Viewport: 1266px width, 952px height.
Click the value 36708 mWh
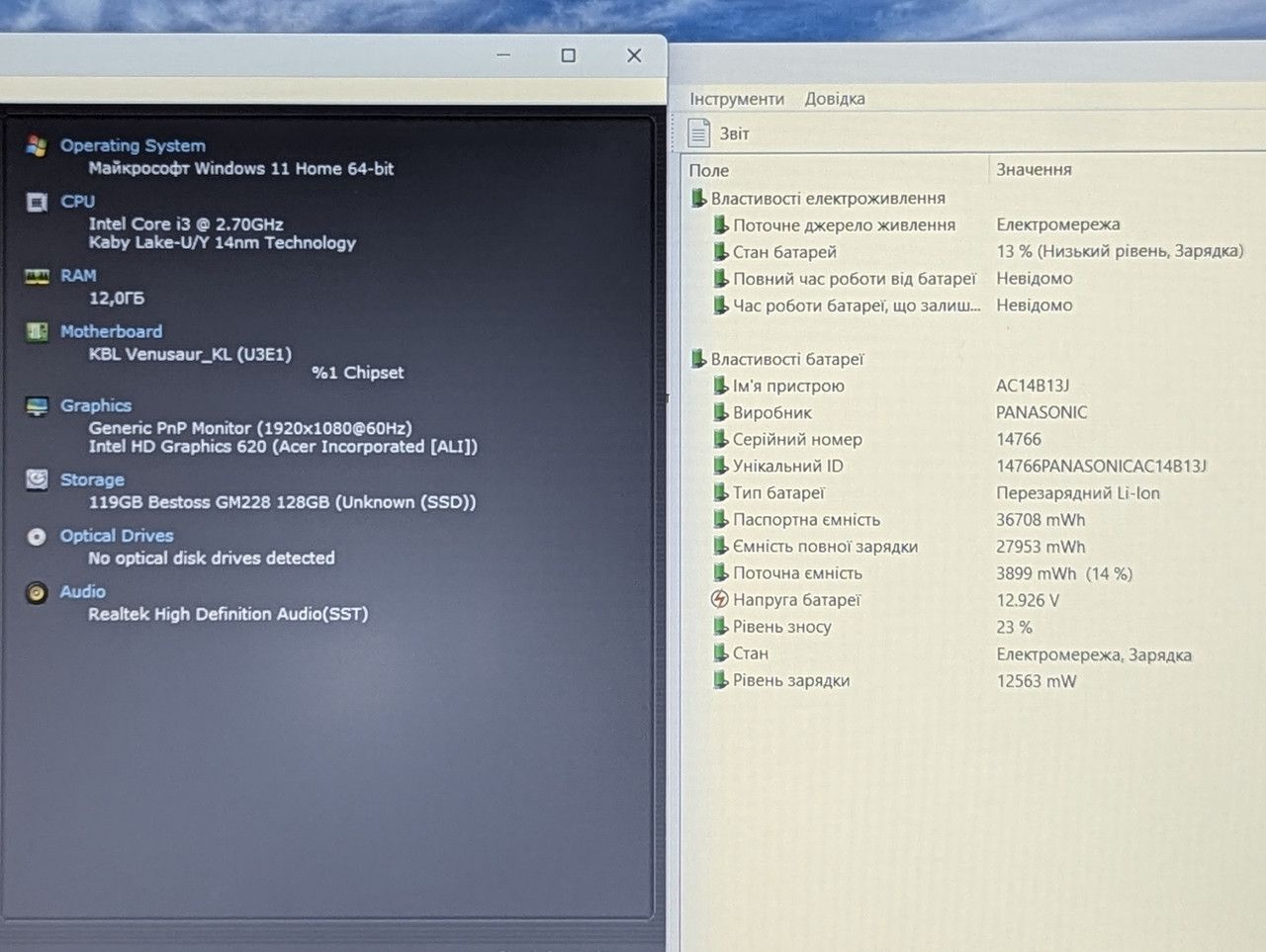coord(1040,519)
